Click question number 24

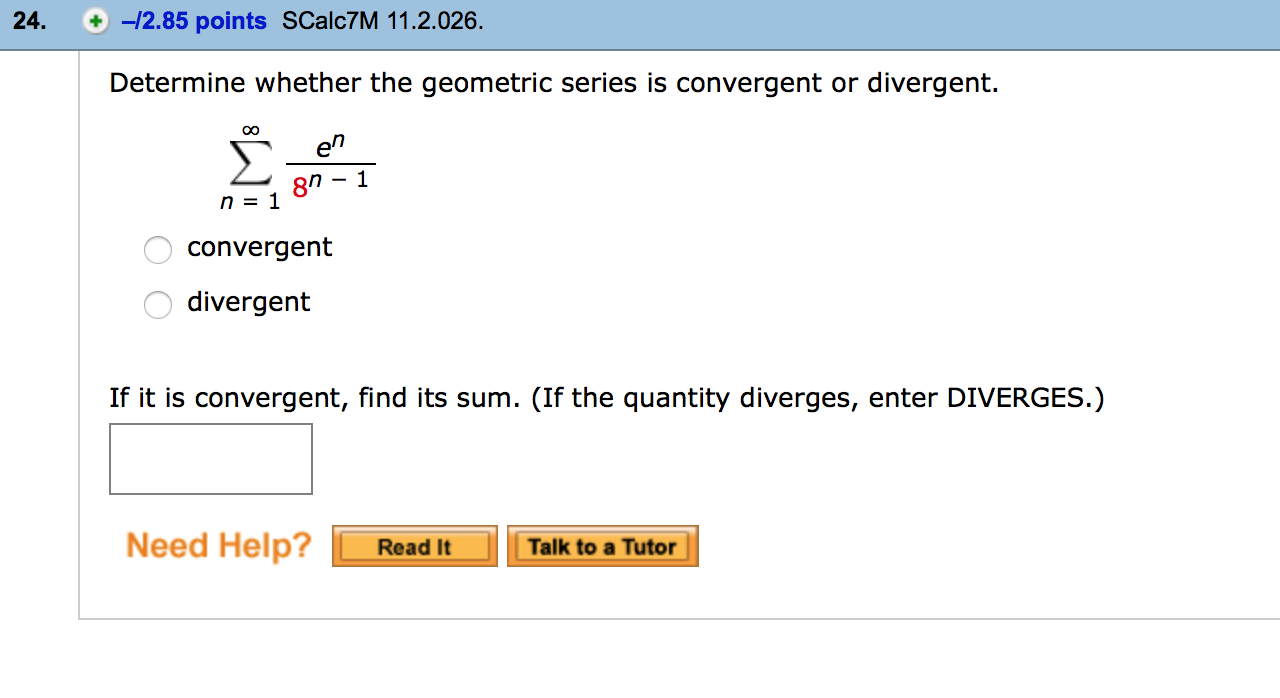(29, 20)
